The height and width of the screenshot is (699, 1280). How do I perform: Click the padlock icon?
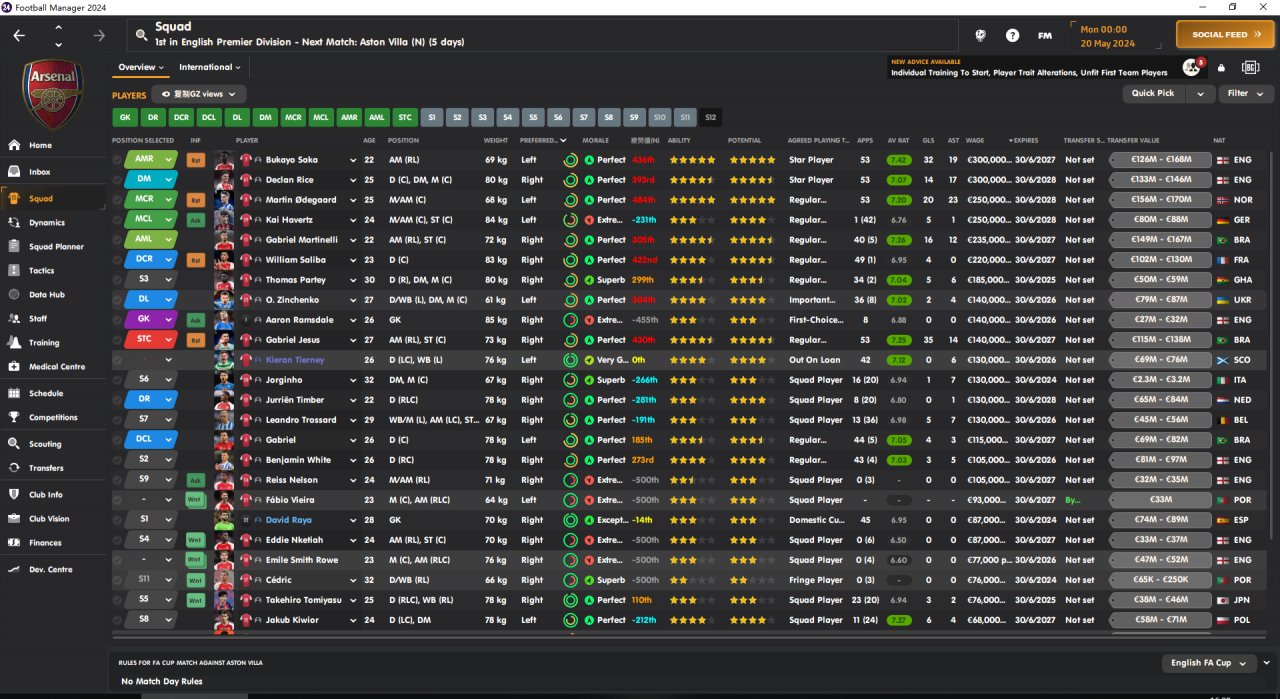click(x=1221, y=68)
